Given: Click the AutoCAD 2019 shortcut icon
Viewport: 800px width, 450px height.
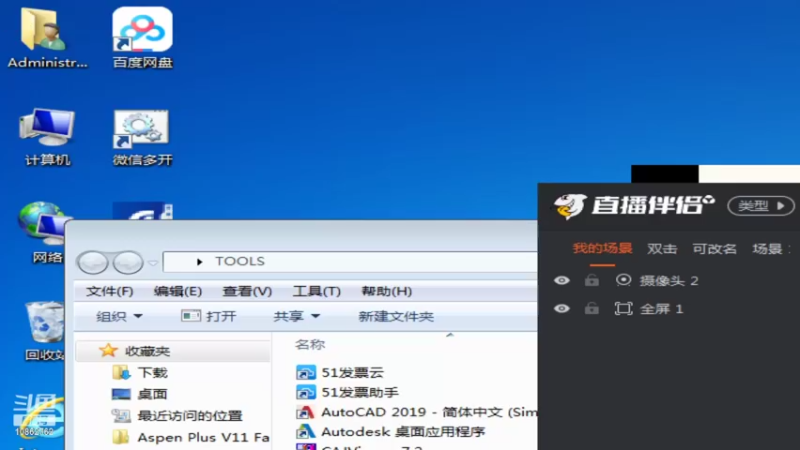Looking at the screenshot, I should 306,412.
